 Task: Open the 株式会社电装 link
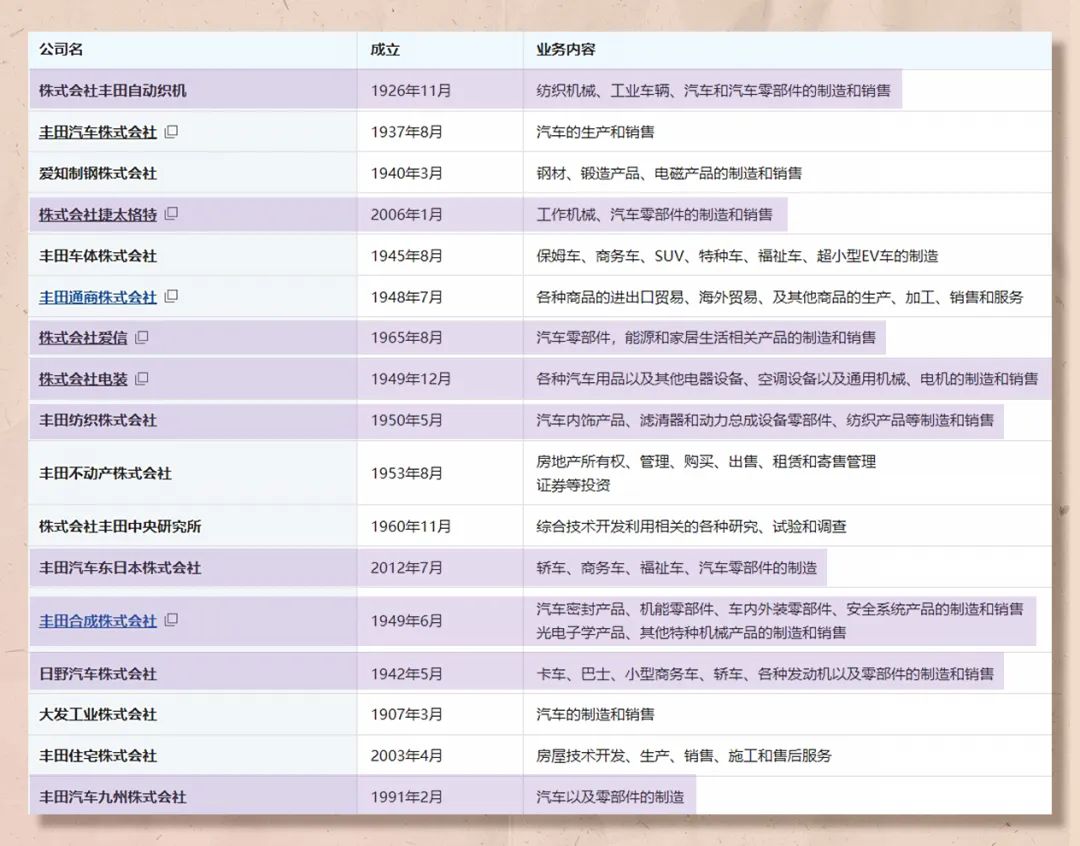tap(83, 379)
